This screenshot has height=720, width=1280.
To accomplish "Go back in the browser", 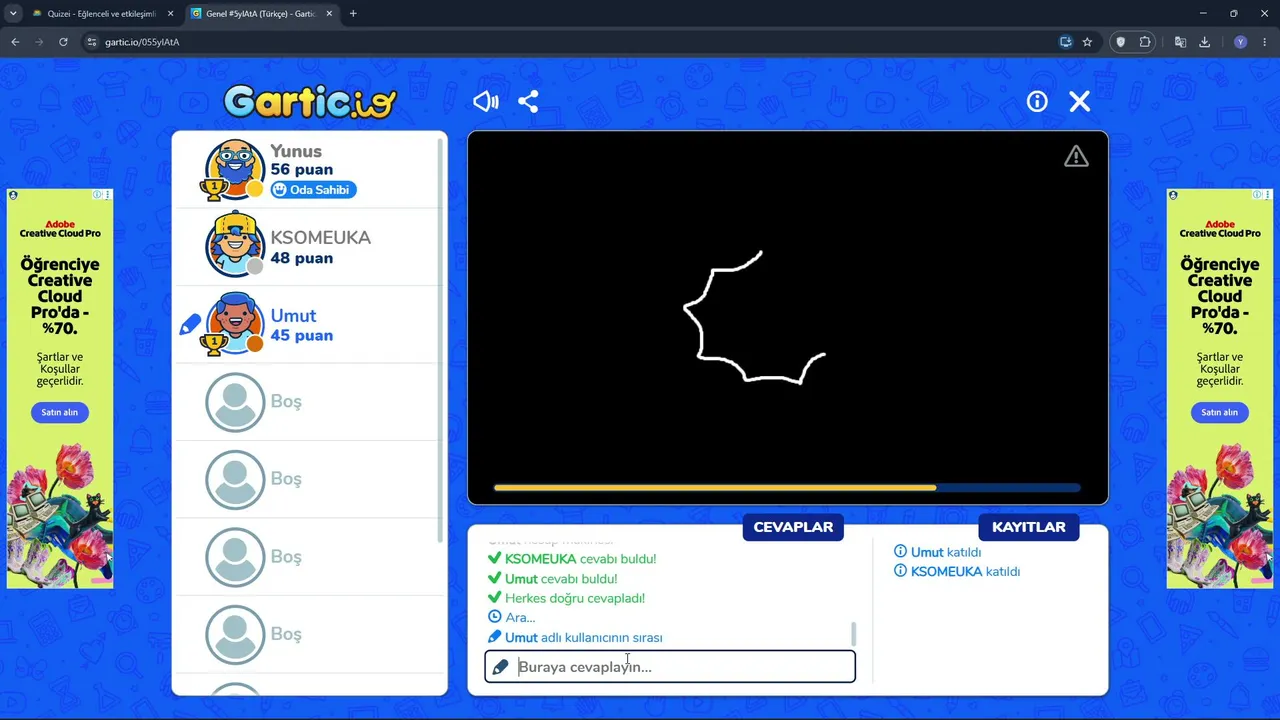I will (x=15, y=42).
